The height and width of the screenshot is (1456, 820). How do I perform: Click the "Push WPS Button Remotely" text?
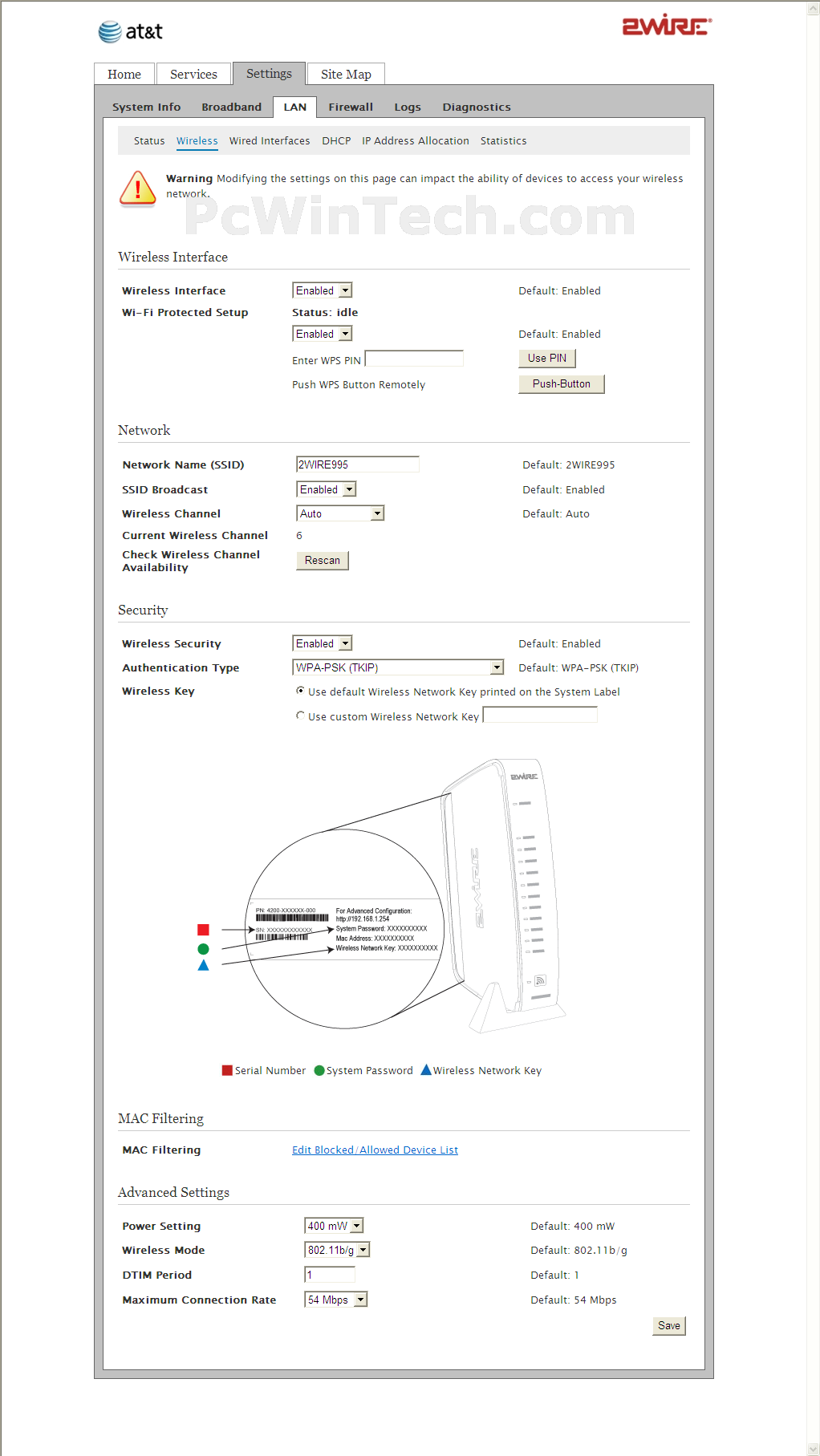pyautogui.click(x=359, y=384)
